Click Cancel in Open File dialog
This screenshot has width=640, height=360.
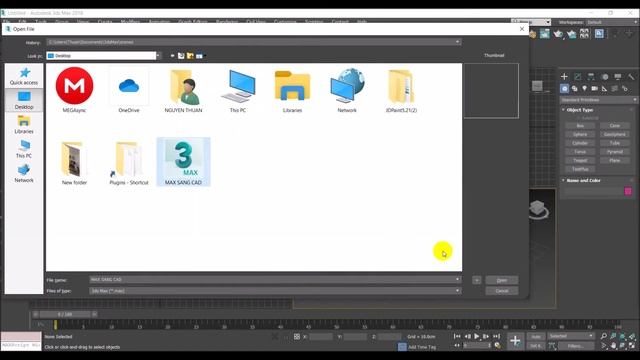[x=502, y=291]
